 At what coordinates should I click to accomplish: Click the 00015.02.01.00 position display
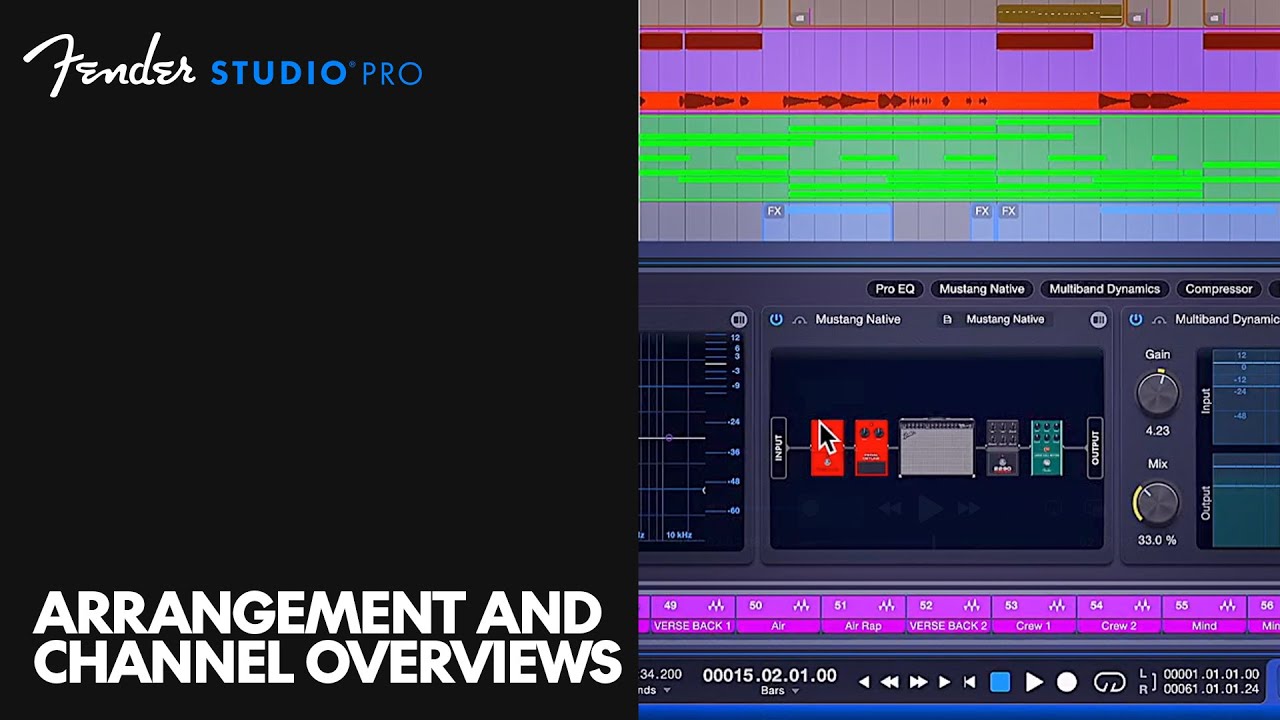[769, 675]
